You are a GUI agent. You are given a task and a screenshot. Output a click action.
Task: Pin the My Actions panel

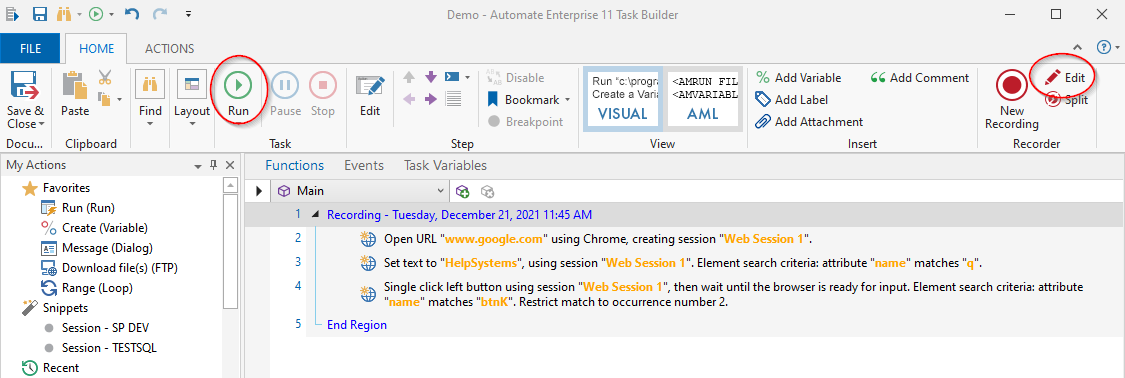(x=213, y=166)
